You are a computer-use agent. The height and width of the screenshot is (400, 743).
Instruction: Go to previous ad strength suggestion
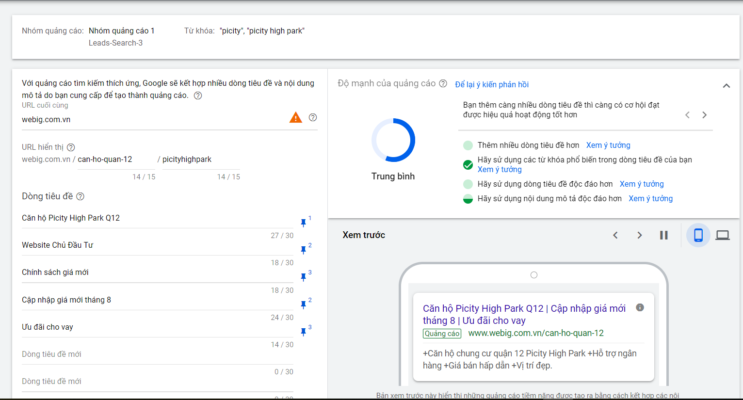click(687, 115)
